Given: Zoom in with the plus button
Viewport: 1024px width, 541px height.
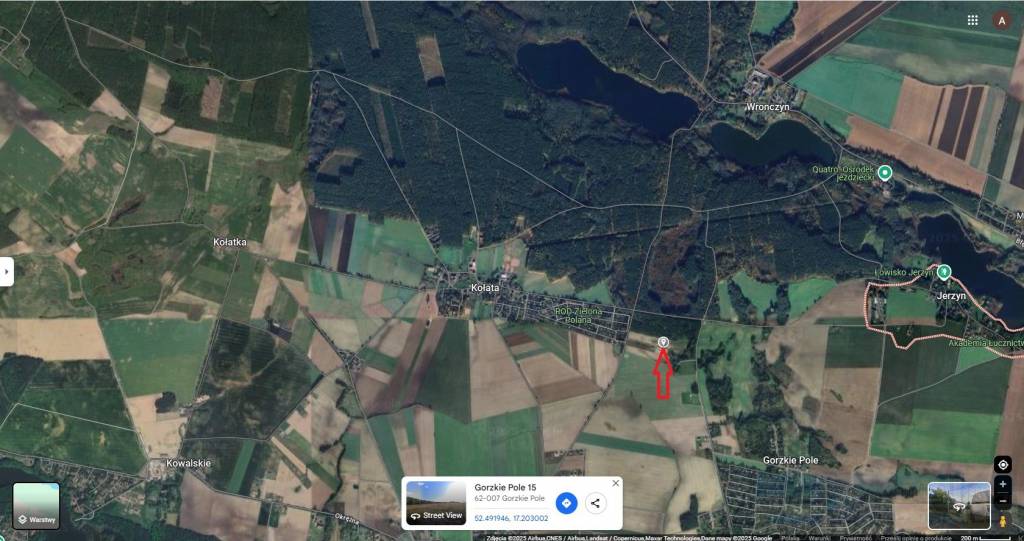Looking at the screenshot, I should click(x=1002, y=484).
